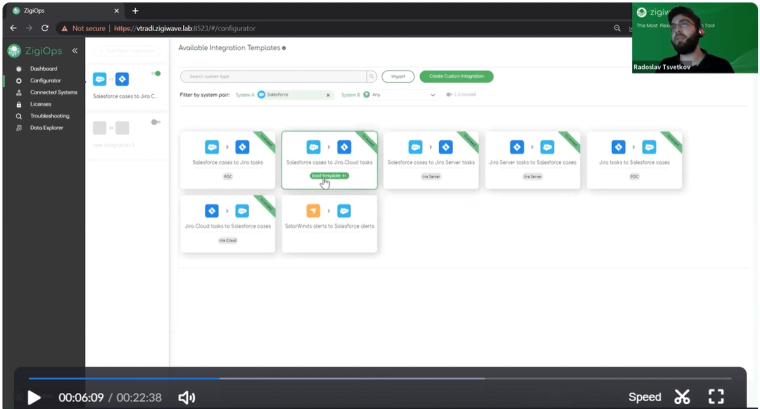760x409 pixels.
Task: Open the Configurator sidebar item
Action: (x=46, y=80)
